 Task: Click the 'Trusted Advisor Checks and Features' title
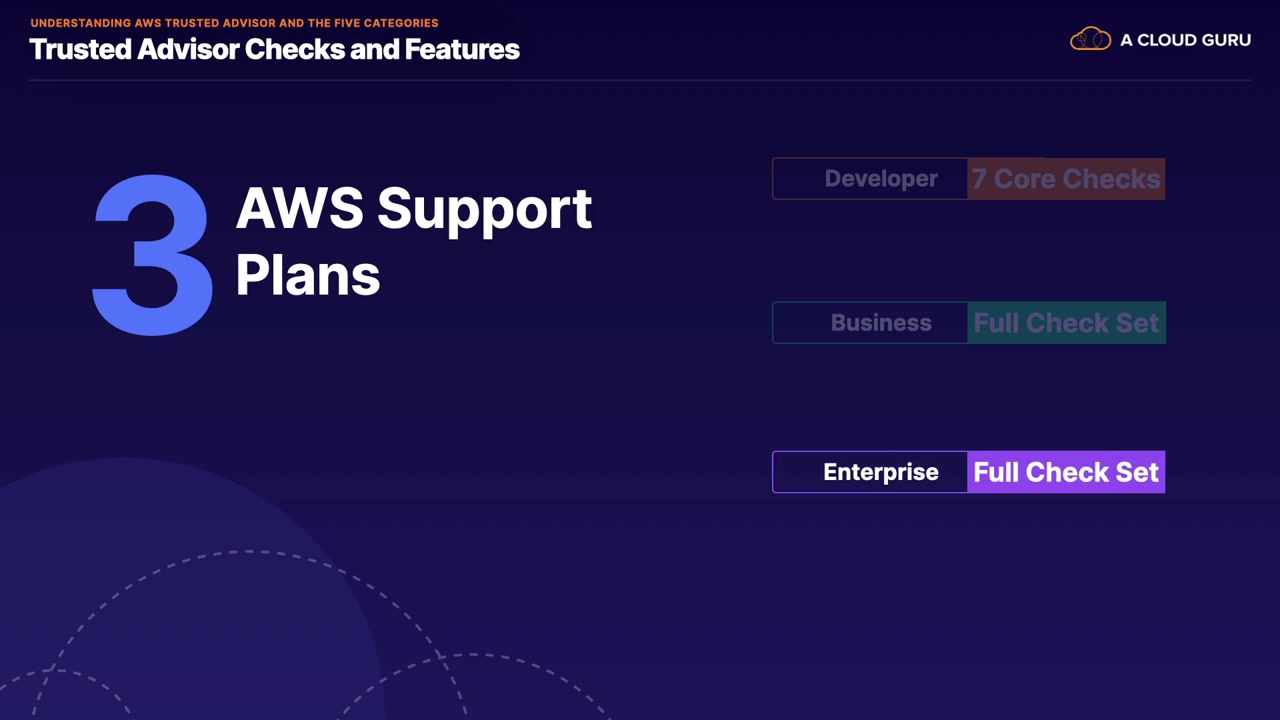click(274, 49)
